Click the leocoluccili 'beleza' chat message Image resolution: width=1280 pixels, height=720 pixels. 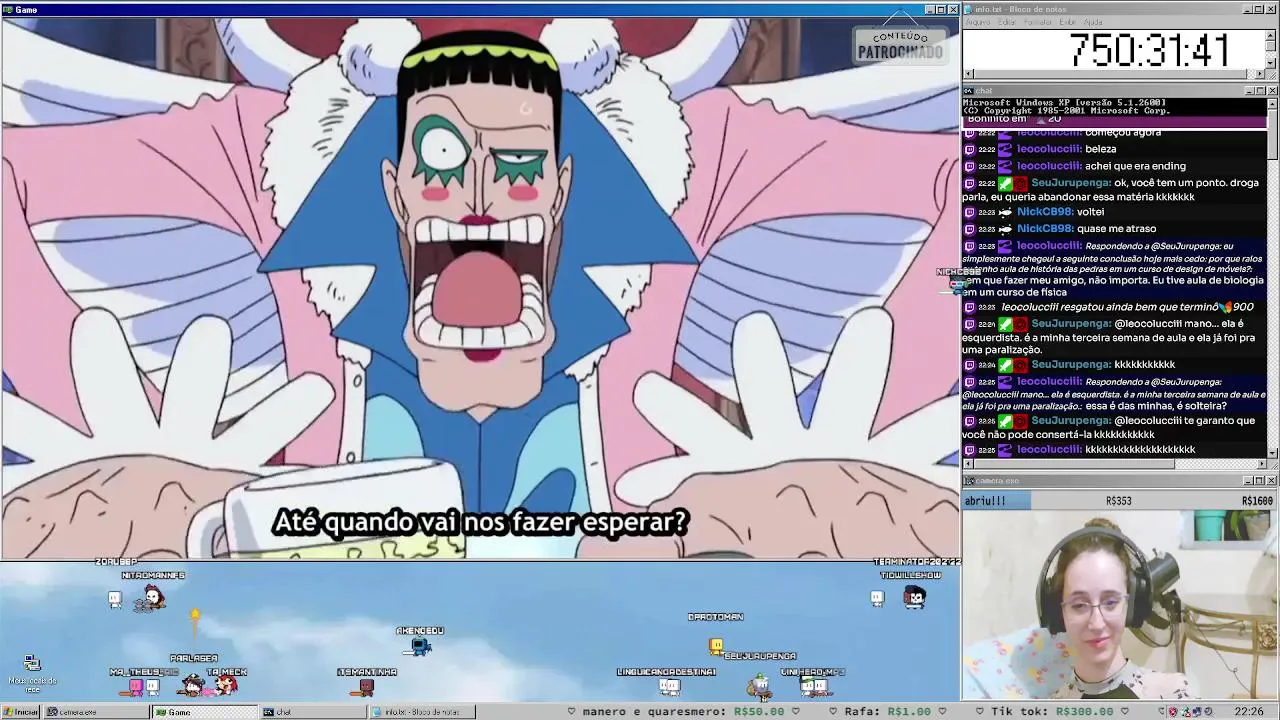click(x=1100, y=149)
